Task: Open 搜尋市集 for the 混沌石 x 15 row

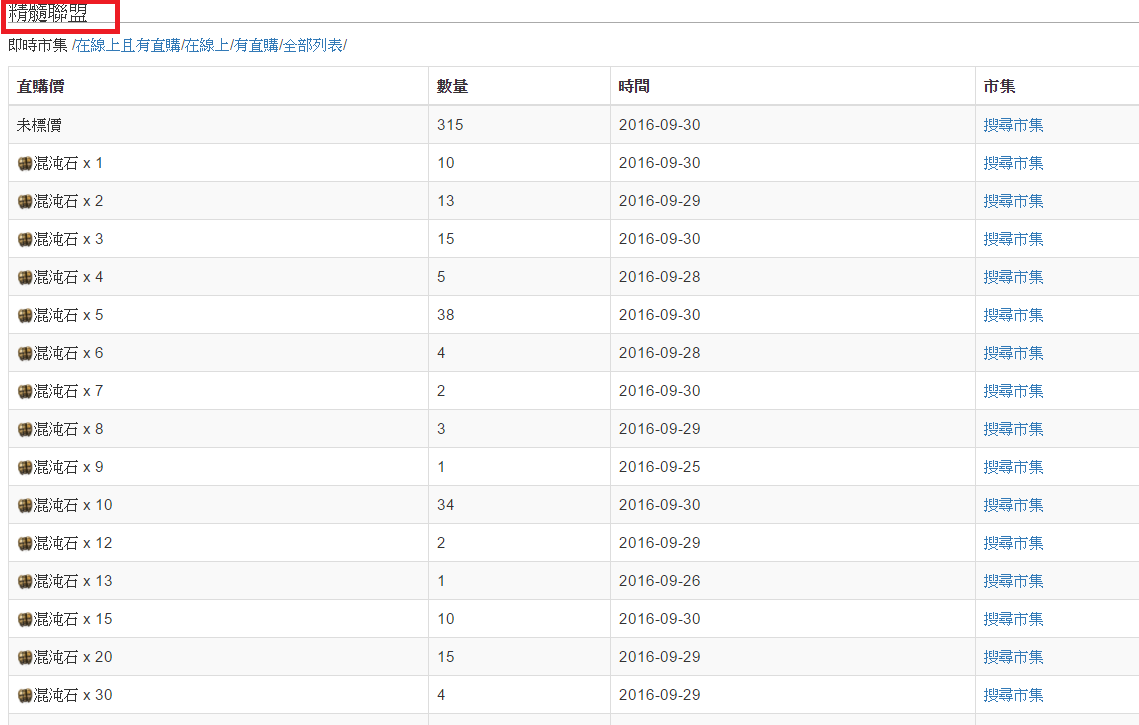Action: coord(1013,619)
